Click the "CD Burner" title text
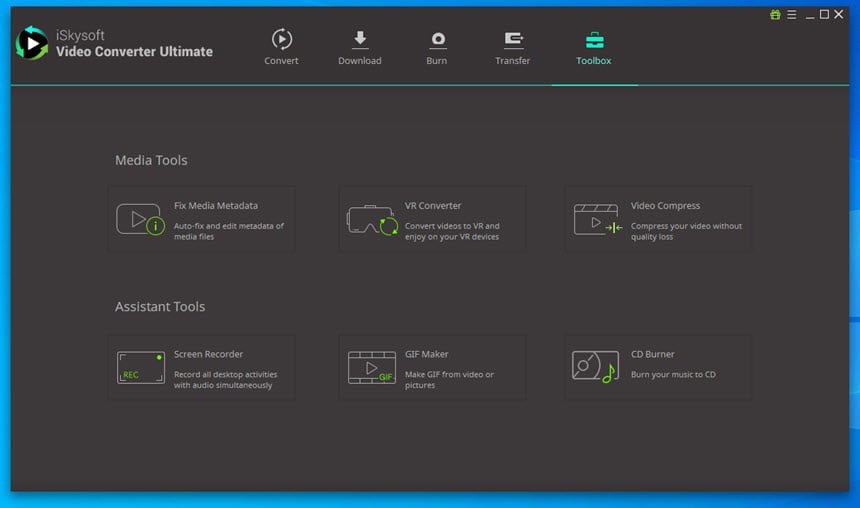860x508 pixels. [652, 354]
